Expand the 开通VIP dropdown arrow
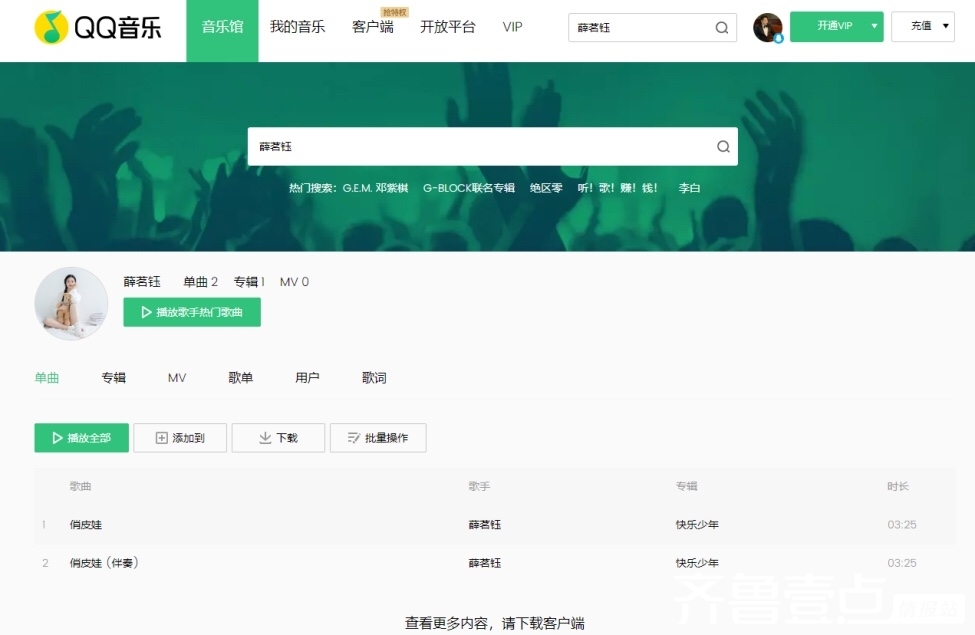975x635 pixels. tap(874, 26)
